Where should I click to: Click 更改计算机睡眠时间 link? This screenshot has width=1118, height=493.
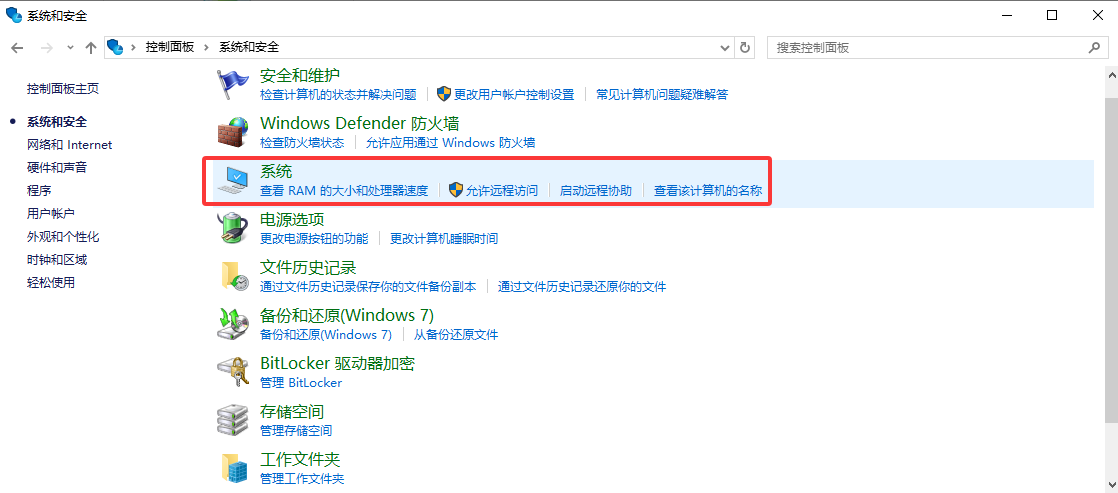click(444, 238)
